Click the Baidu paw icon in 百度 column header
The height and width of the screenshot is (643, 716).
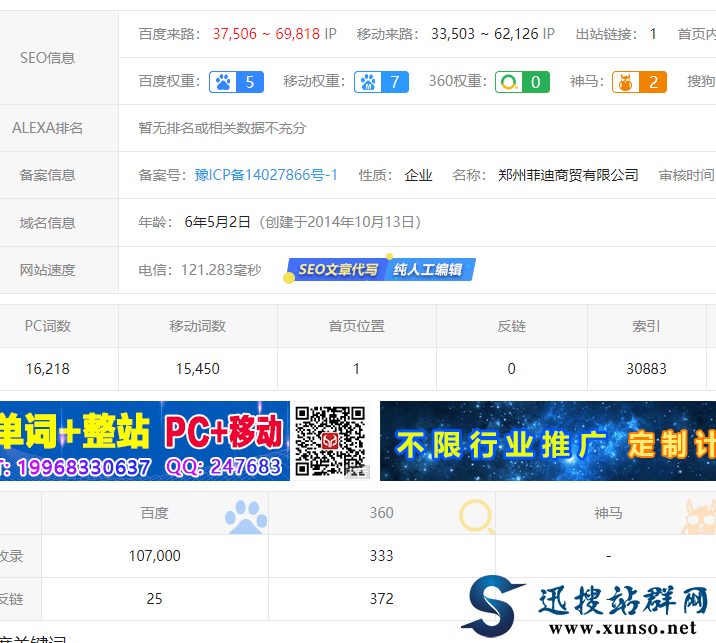tap(246, 517)
